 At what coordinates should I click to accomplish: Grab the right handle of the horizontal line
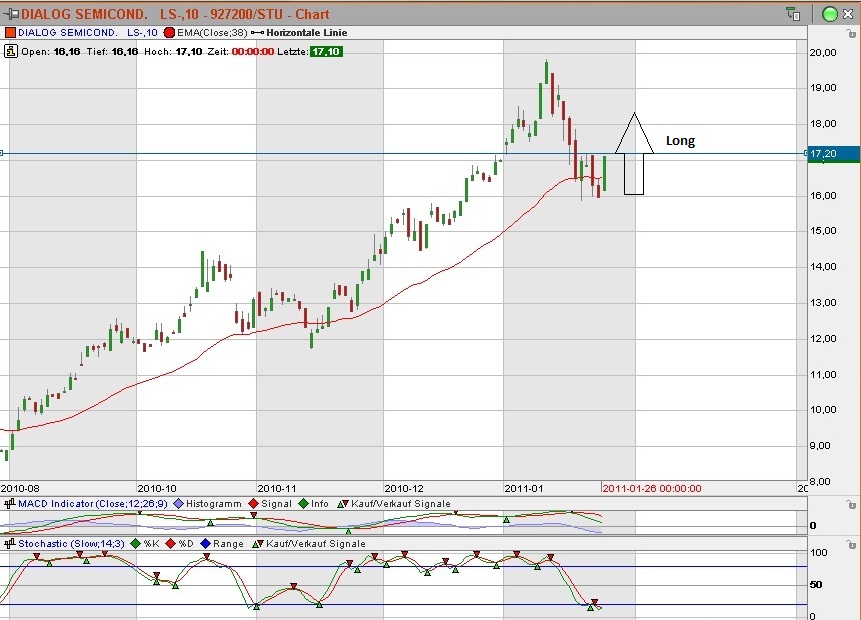(806, 153)
